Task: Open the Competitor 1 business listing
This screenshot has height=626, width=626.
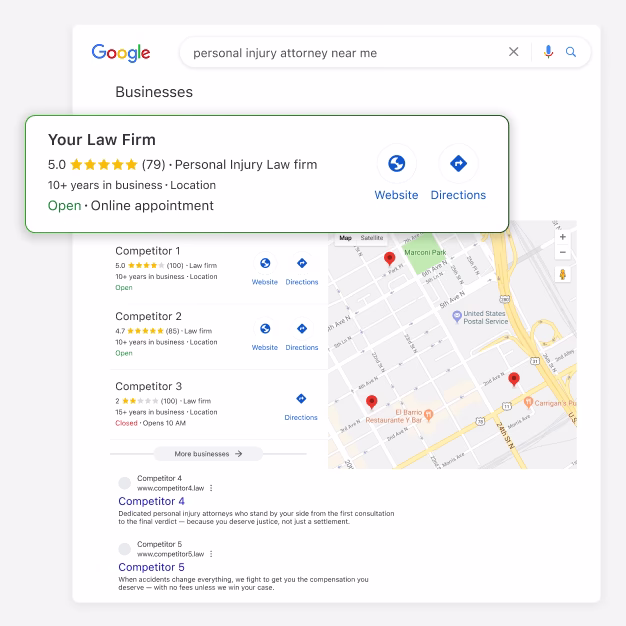Action: click(147, 251)
